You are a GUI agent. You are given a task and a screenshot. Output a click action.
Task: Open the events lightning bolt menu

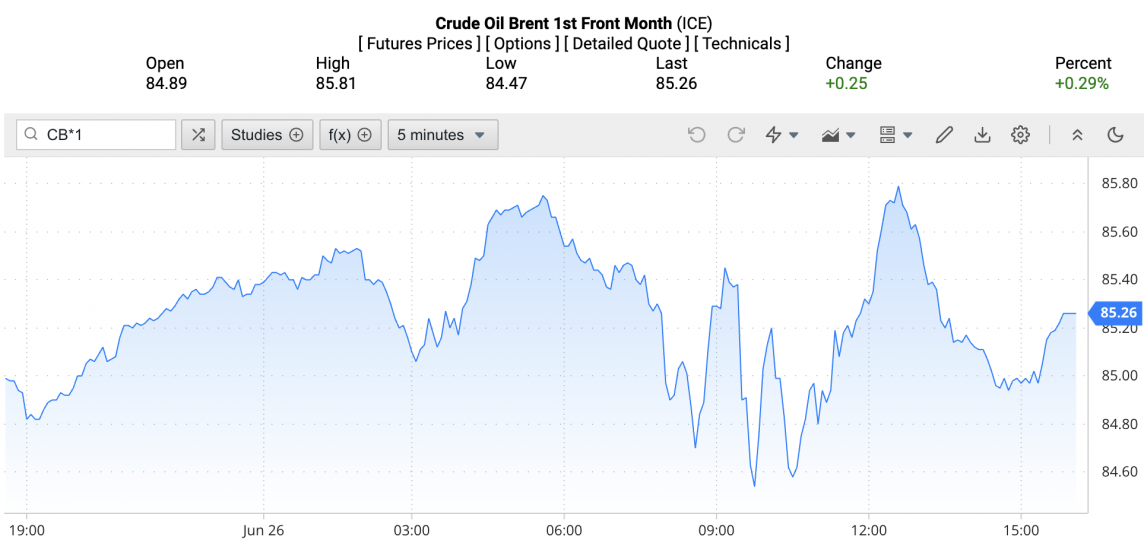781,135
